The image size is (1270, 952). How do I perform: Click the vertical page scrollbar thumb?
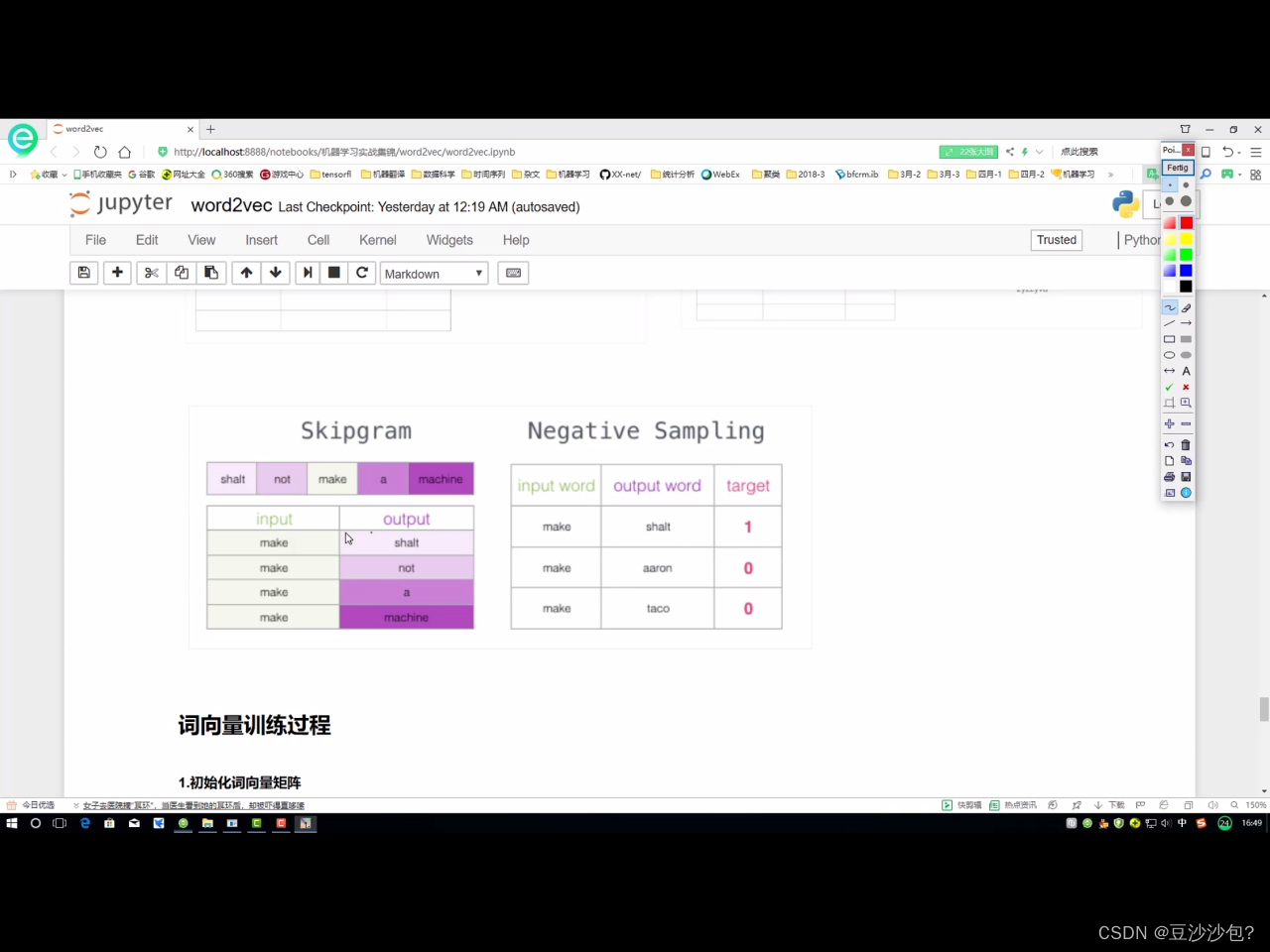[x=1264, y=709]
